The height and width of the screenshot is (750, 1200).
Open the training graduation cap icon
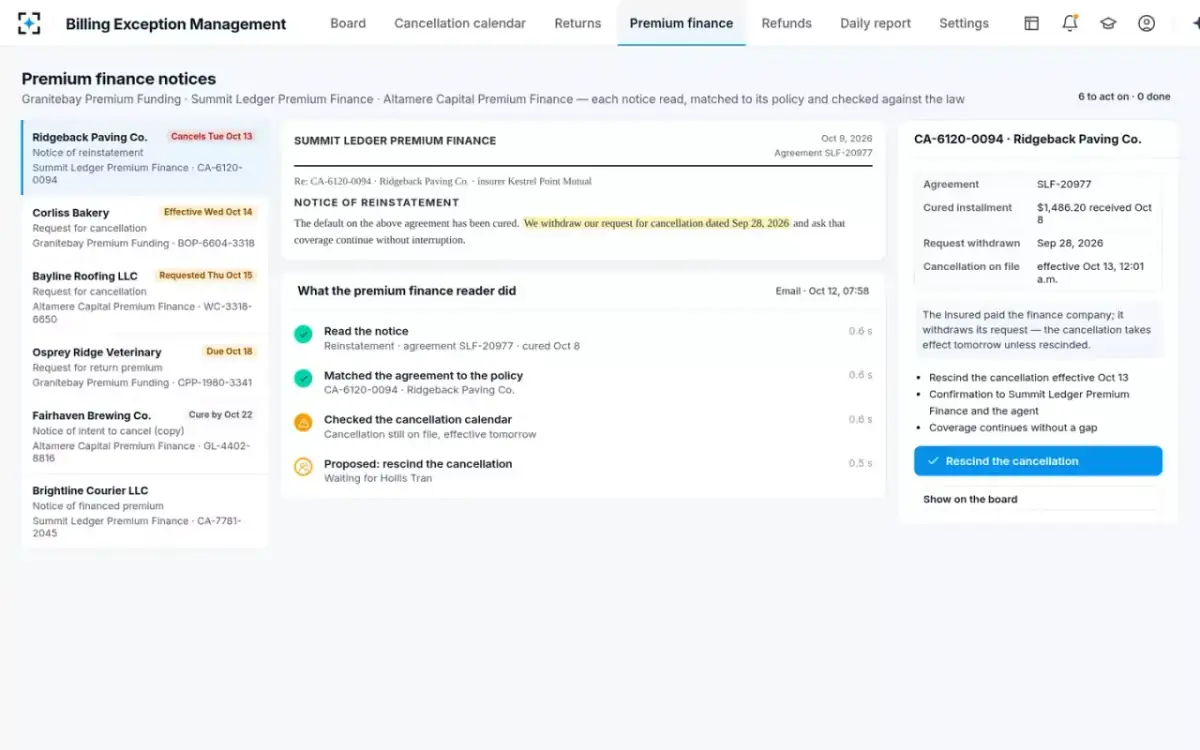(x=1108, y=23)
